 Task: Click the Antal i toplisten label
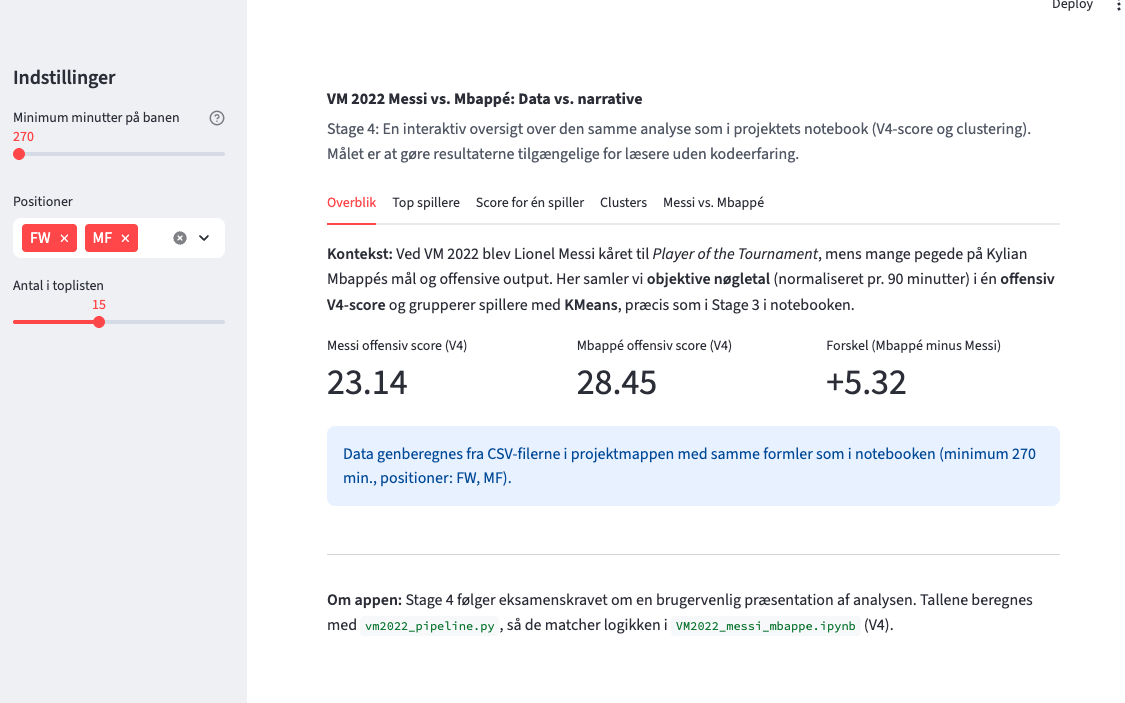pyautogui.click(x=58, y=286)
